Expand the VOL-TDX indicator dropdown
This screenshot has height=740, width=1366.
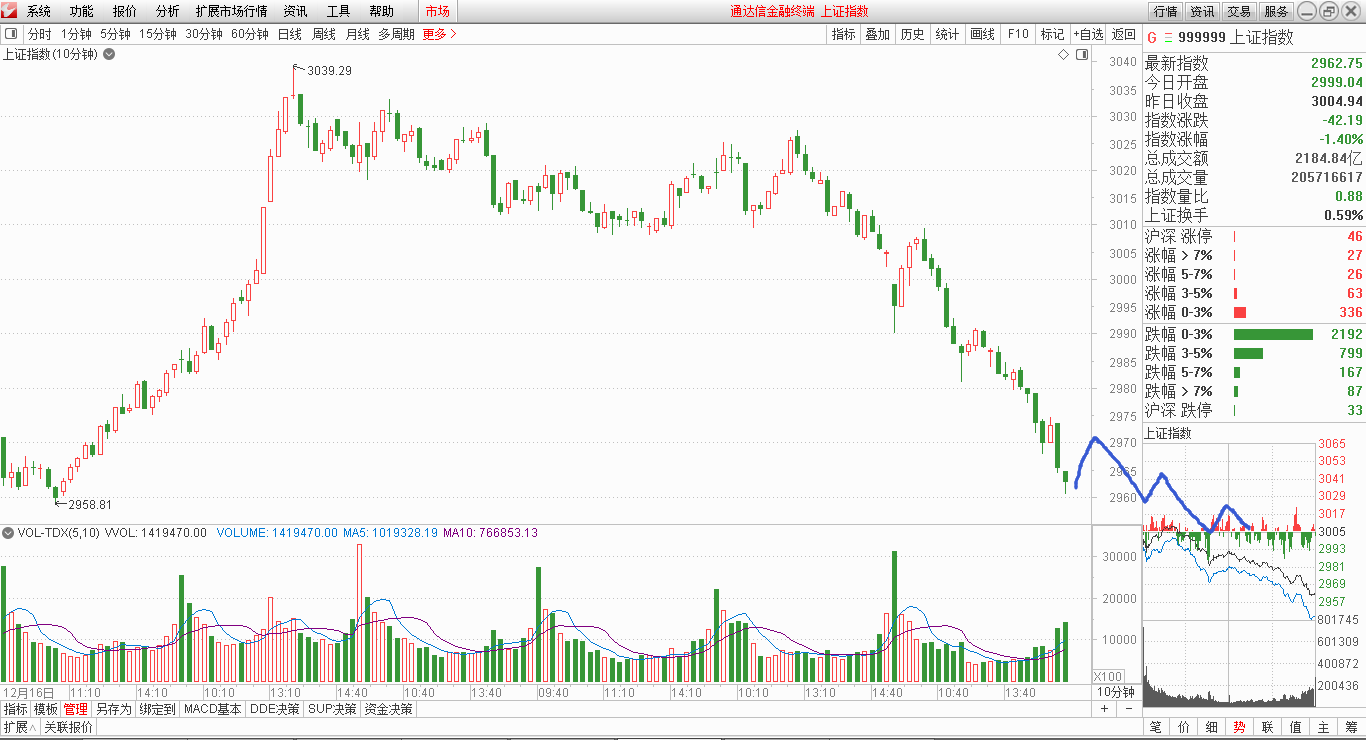click(x=9, y=533)
